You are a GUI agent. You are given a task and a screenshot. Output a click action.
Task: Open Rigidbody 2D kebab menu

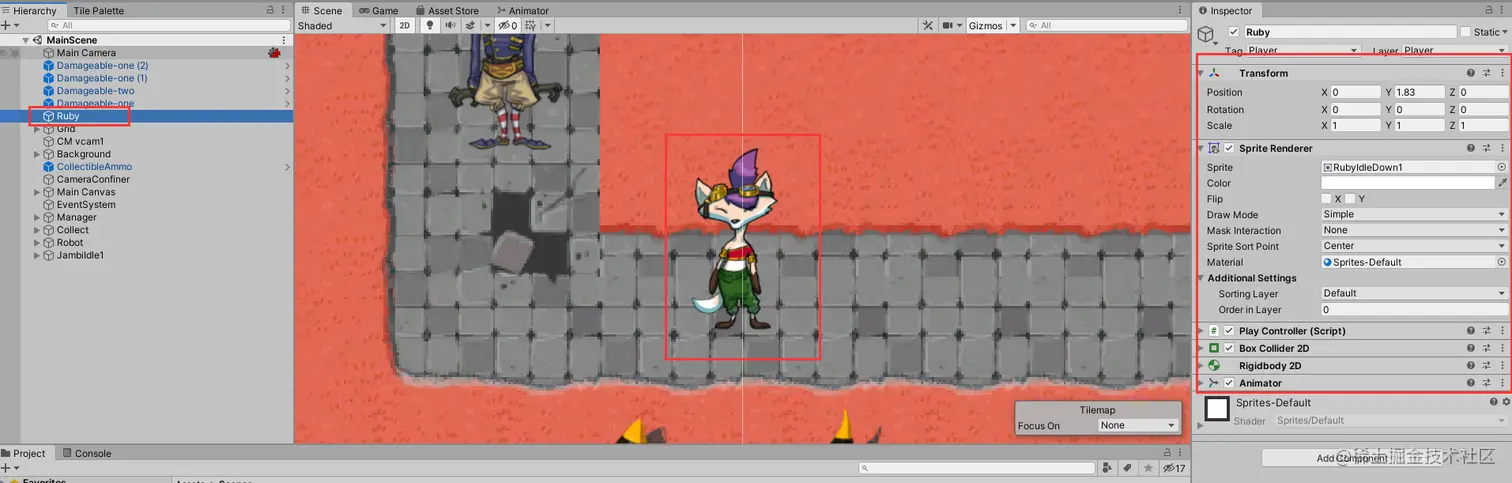(x=1502, y=366)
